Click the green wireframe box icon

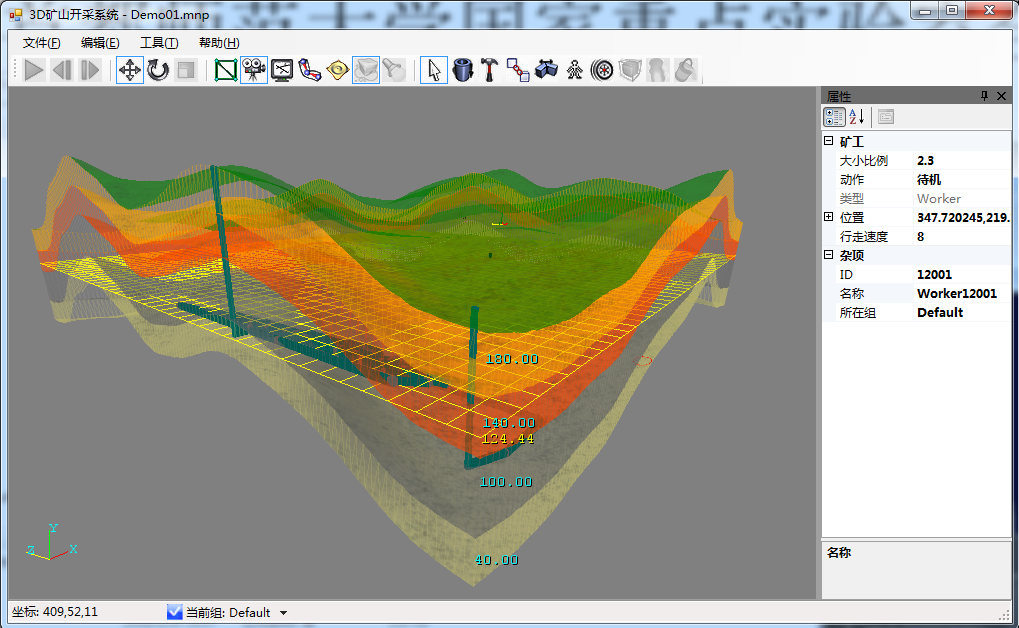[226, 70]
